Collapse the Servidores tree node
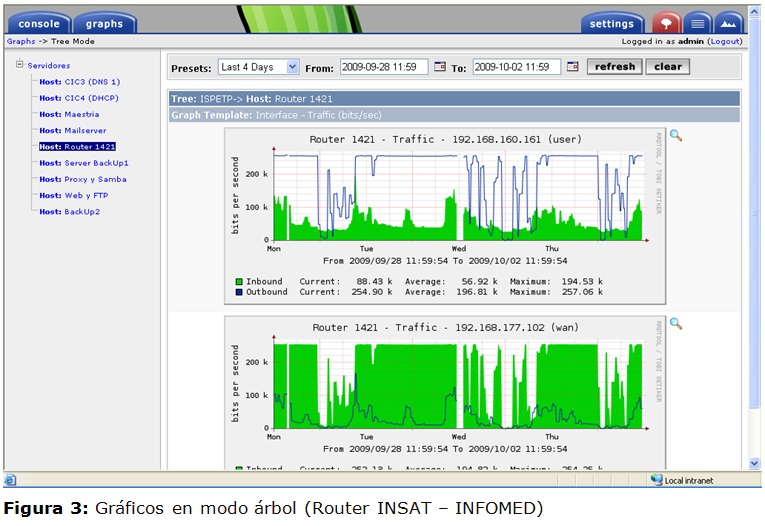This screenshot has height=526, width=765. click(19, 65)
